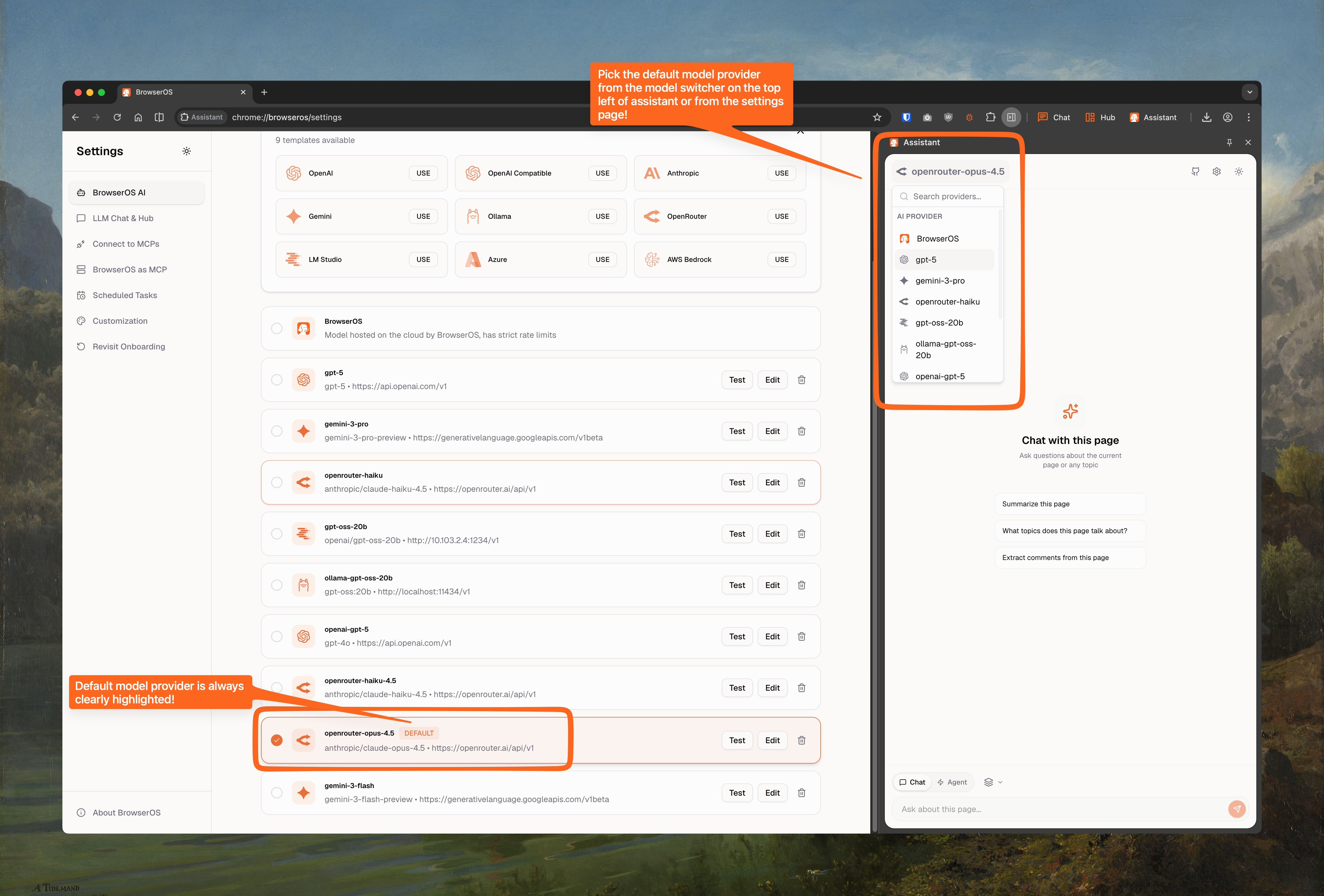Click the send message arrow button

pos(1236,809)
